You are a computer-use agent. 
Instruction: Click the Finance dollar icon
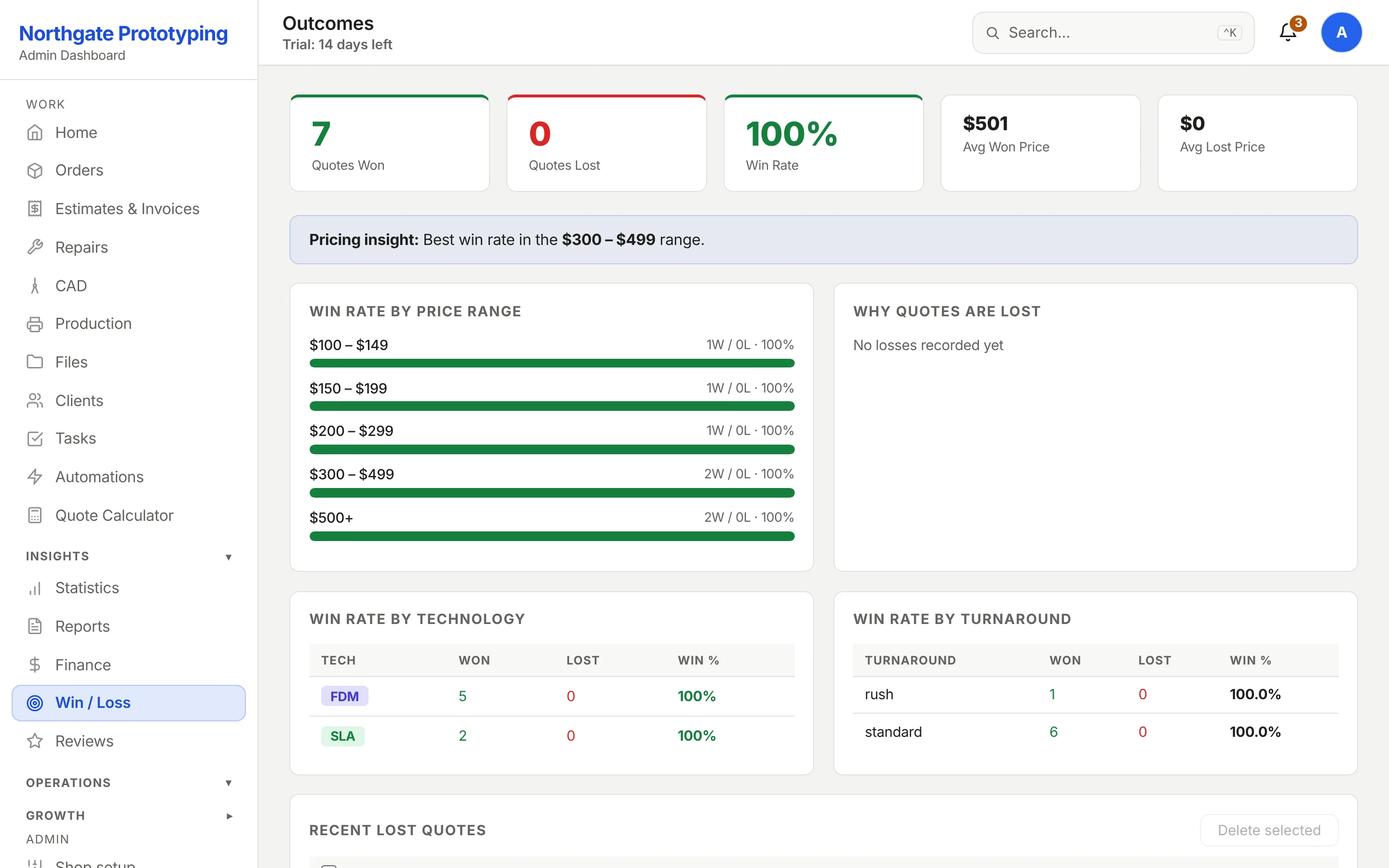[x=35, y=665]
